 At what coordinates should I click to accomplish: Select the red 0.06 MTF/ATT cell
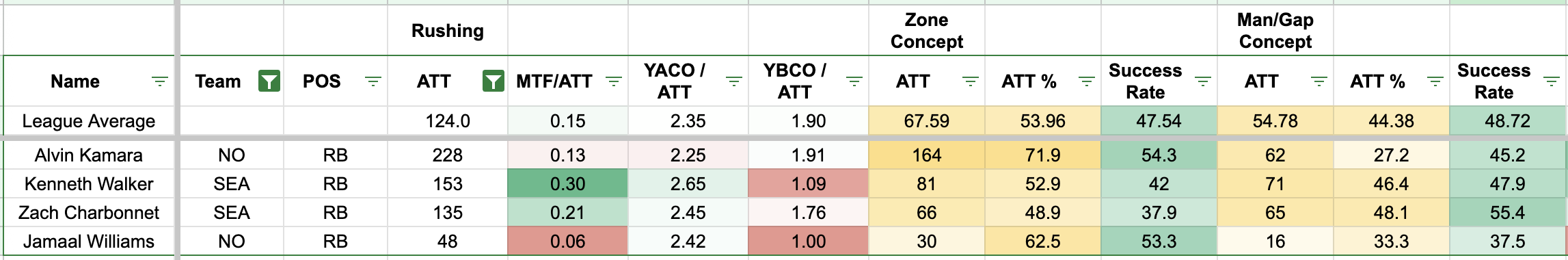click(568, 242)
